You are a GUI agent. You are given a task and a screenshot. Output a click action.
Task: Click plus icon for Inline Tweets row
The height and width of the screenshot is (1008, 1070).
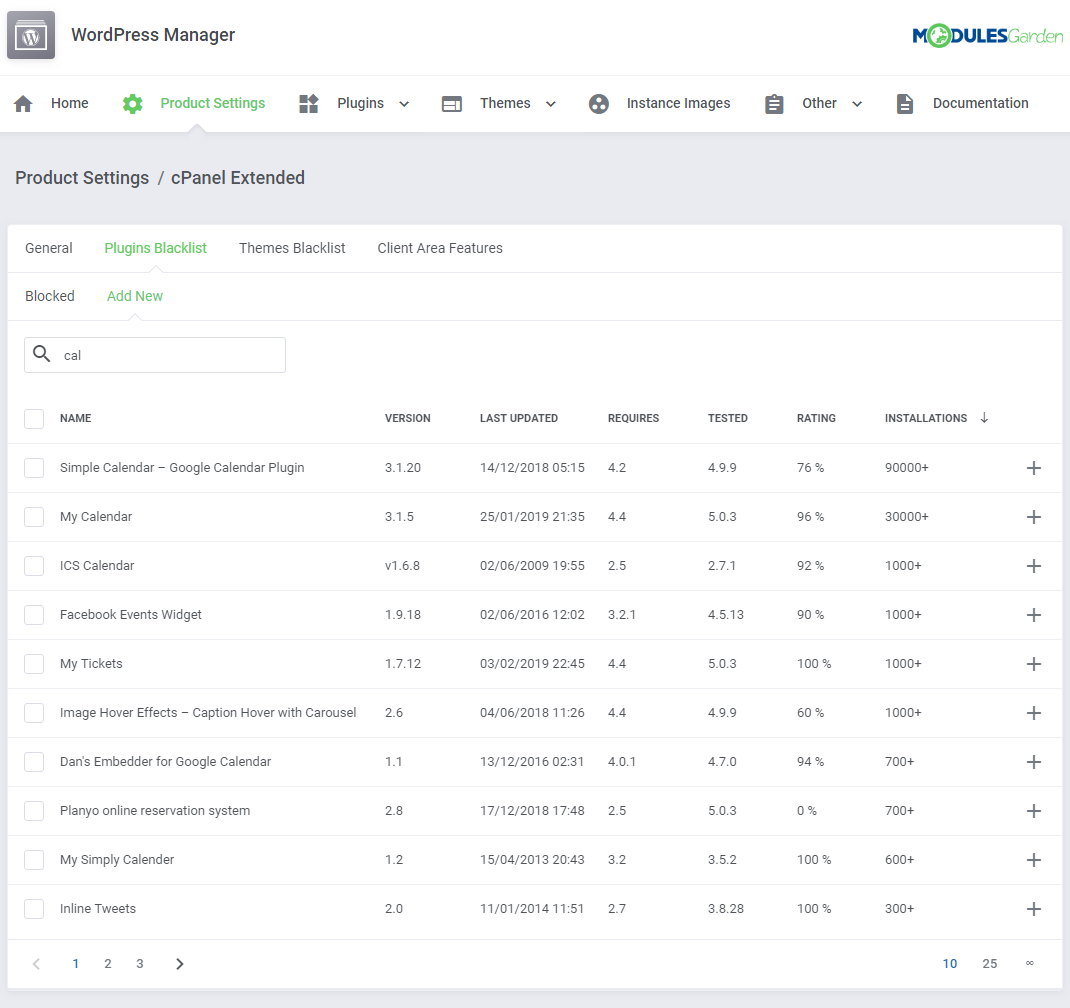[1034, 909]
